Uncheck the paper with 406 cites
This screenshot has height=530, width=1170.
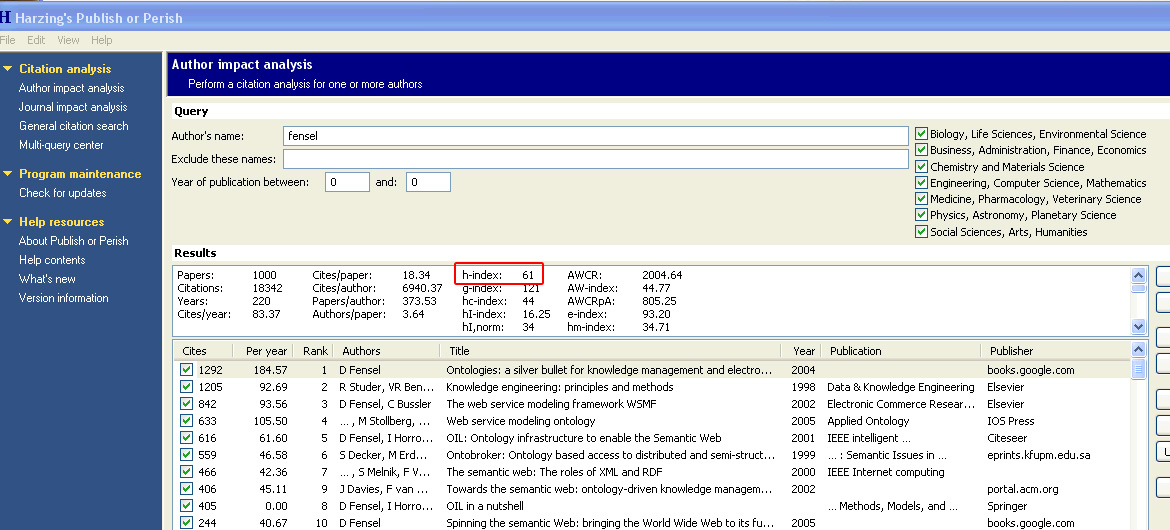(x=187, y=489)
